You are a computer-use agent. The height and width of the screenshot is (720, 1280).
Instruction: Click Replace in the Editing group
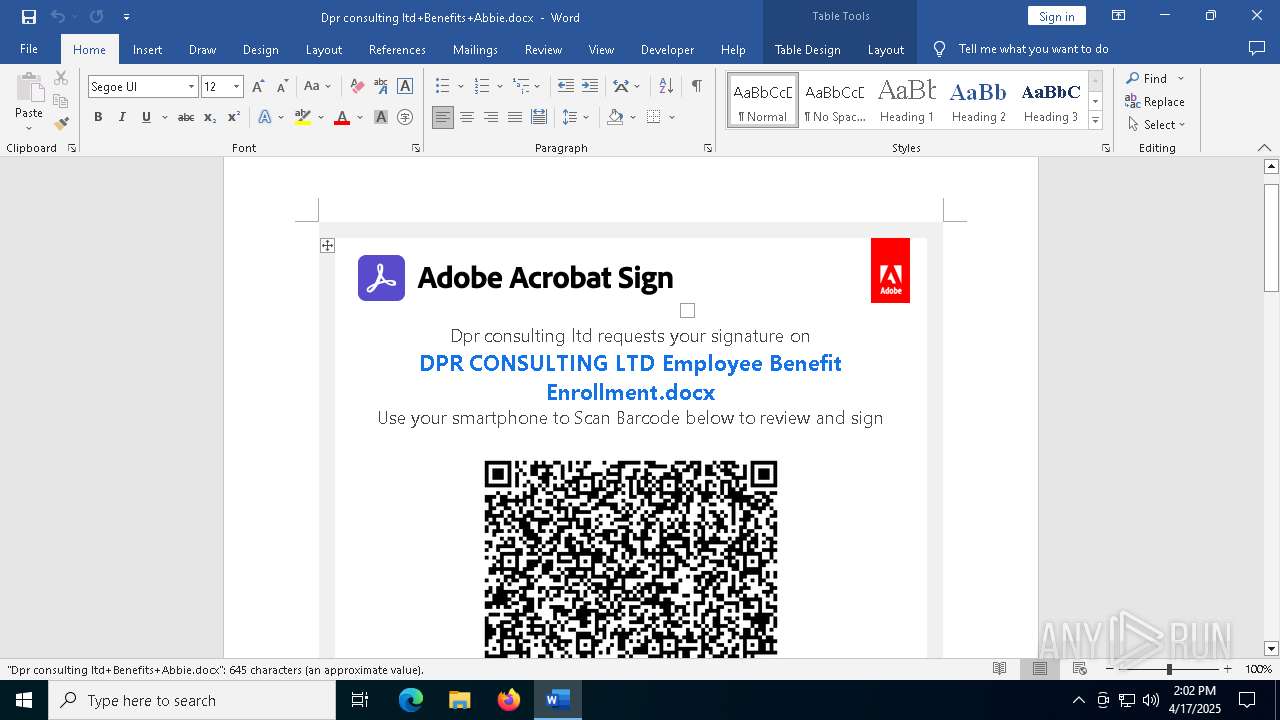click(1155, 102)
